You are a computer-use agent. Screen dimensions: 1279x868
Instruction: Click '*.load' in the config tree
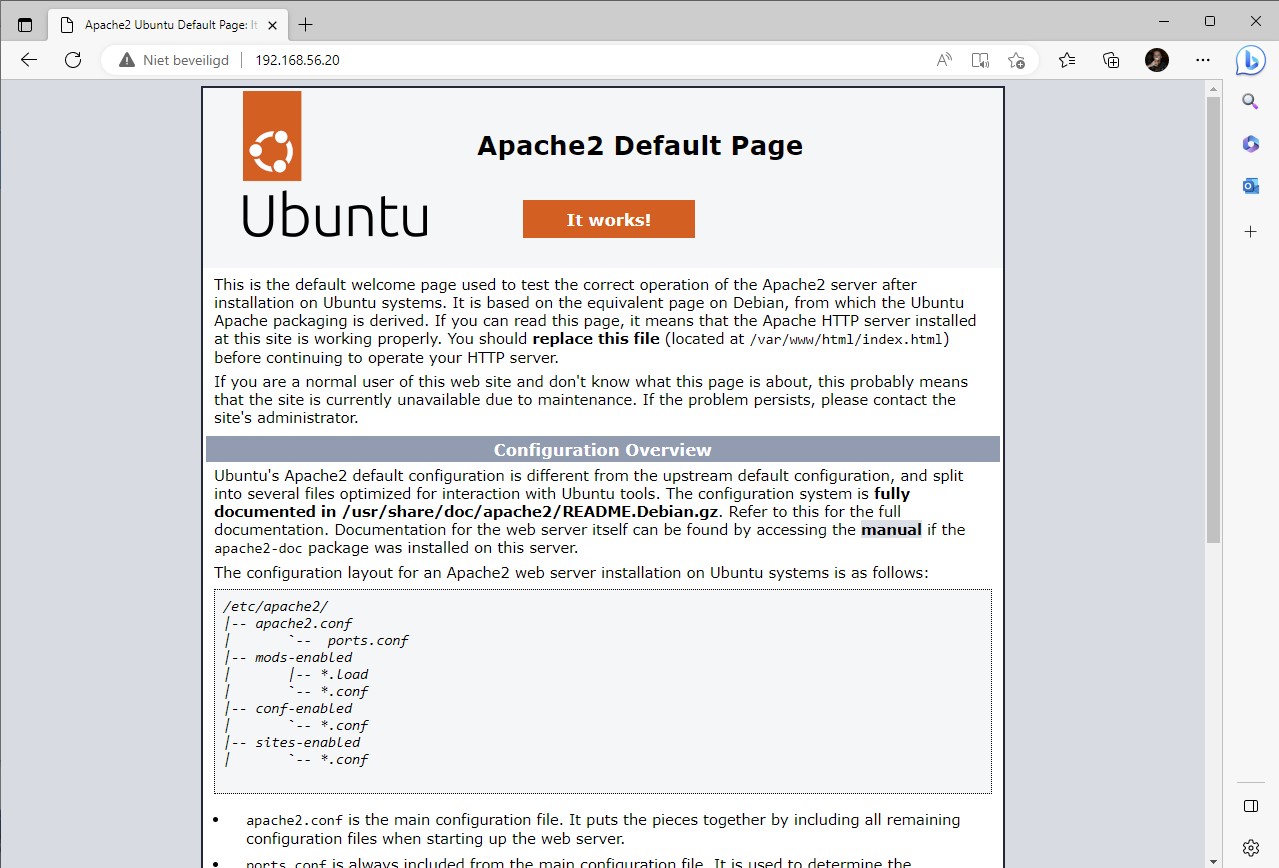click(344, 674)
